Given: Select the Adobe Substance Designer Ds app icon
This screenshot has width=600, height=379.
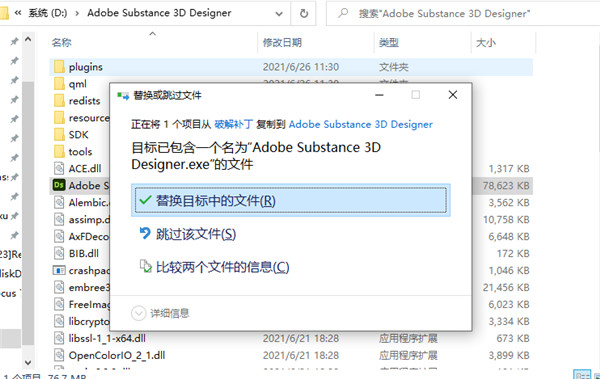Looking at the screenshot, I should tap(59, 185).
